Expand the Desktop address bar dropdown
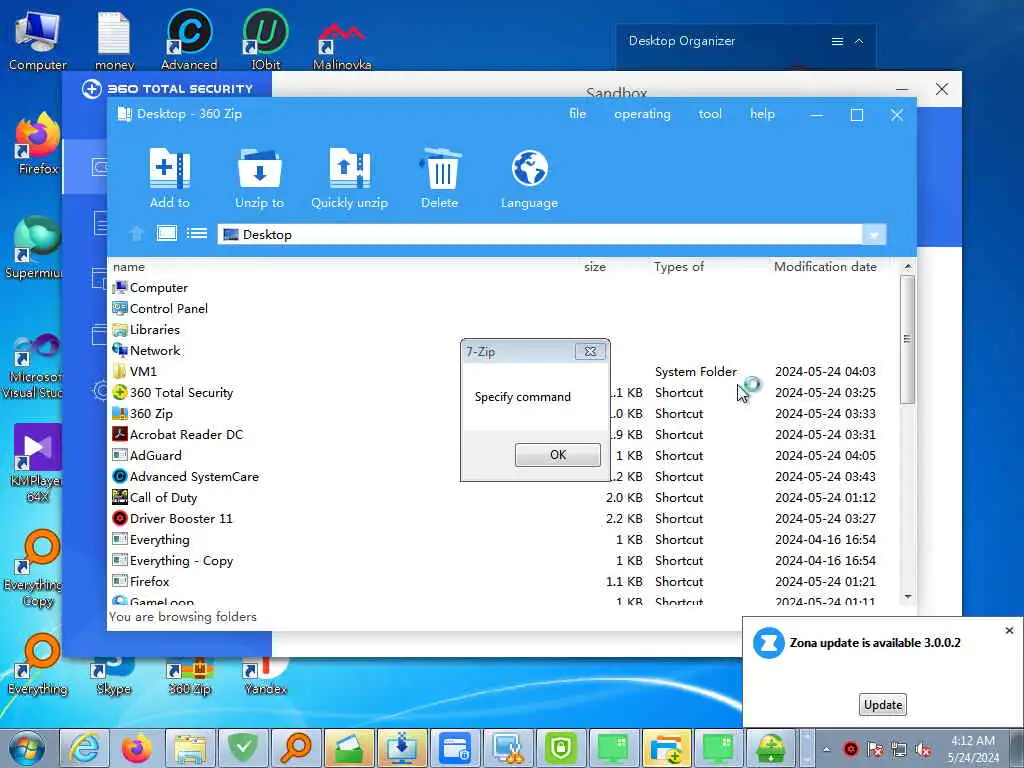Screen dimensions: 1024x768 (874, 234)
